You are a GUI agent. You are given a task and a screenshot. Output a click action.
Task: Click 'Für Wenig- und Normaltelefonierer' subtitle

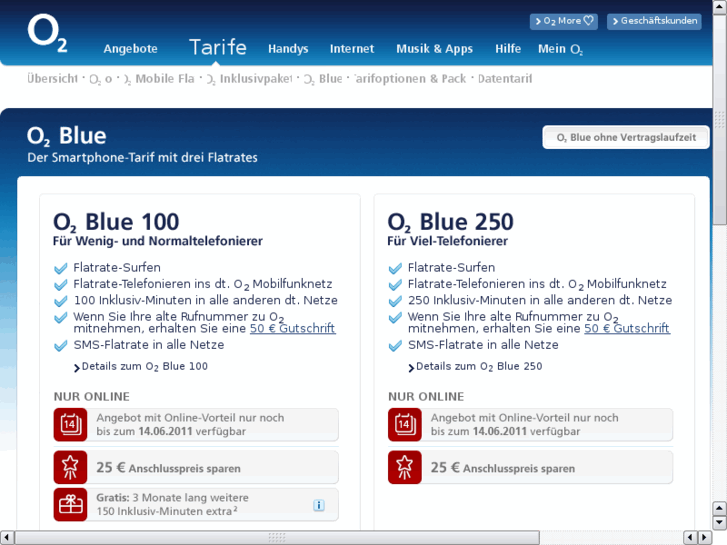(158, 241)
